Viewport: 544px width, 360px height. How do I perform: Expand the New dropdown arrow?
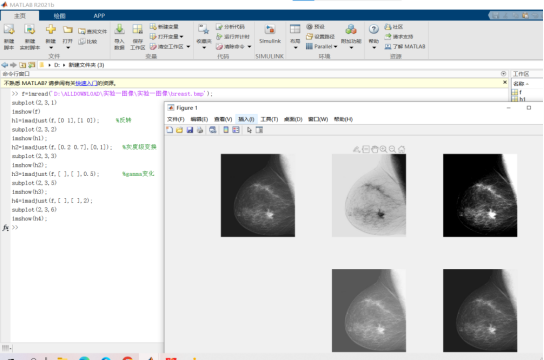[51, 48]
